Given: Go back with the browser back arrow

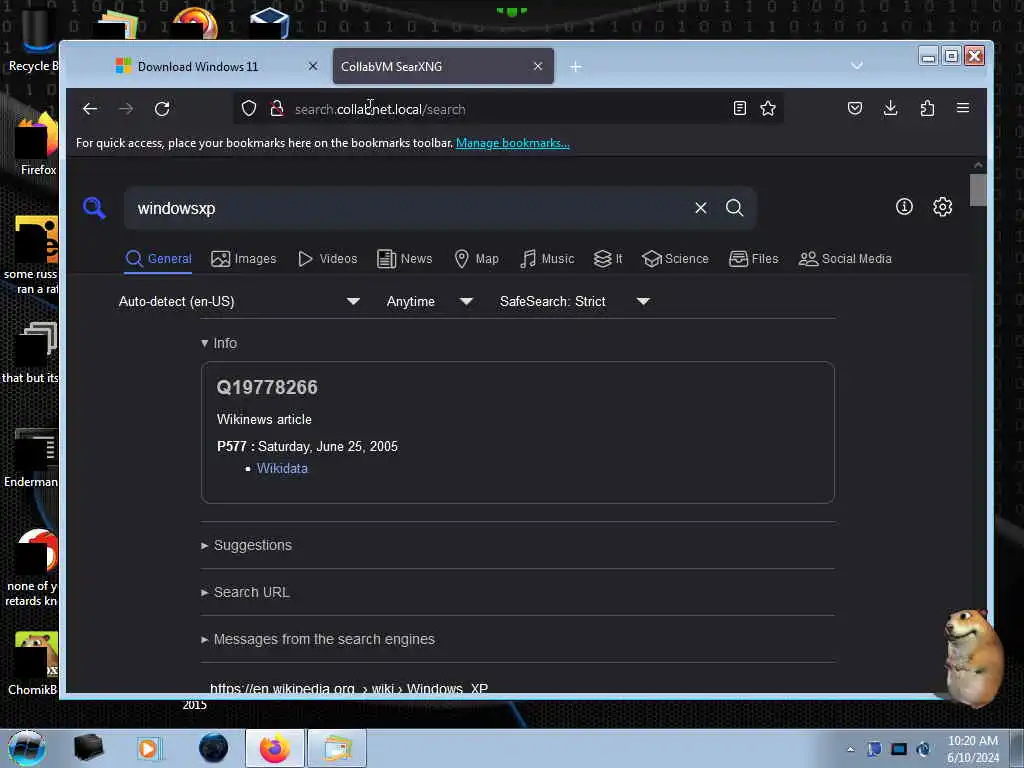Looking at the screenshot, I should pos(90,108).
